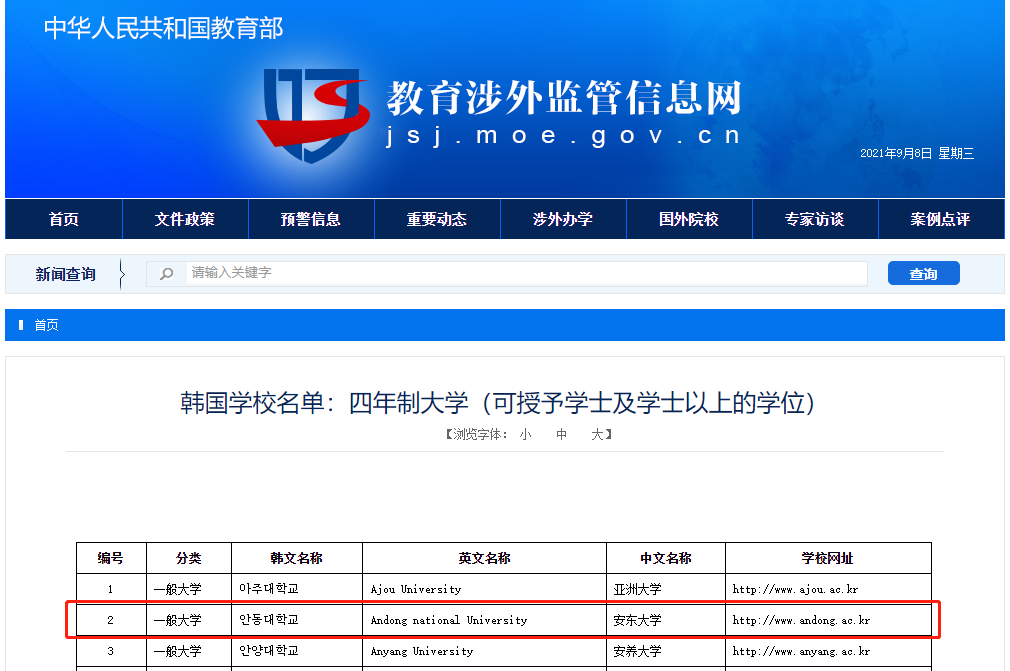Focus the keyword search input field
The image size is (1010, 671).
coord(525,273)
